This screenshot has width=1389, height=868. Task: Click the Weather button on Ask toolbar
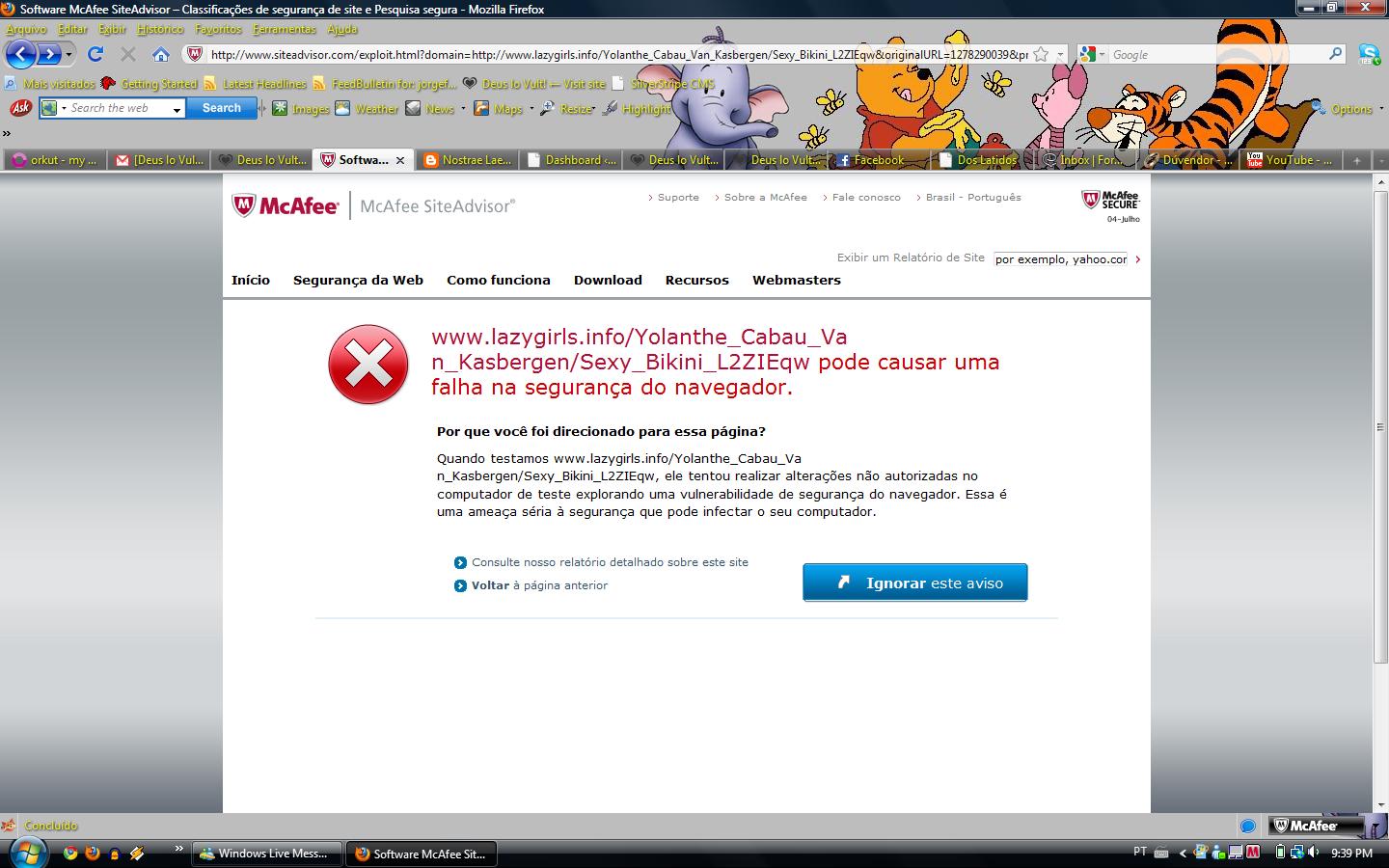pyautogui.click(x=367, y=109)
